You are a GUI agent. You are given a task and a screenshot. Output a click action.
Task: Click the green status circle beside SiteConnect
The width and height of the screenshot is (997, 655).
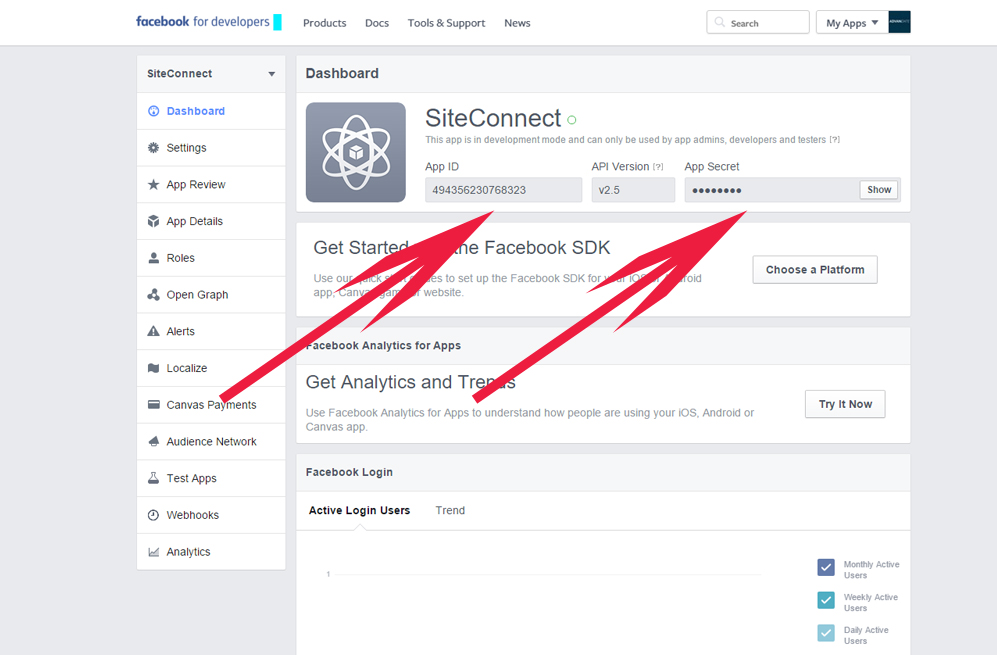click(572, 120)
